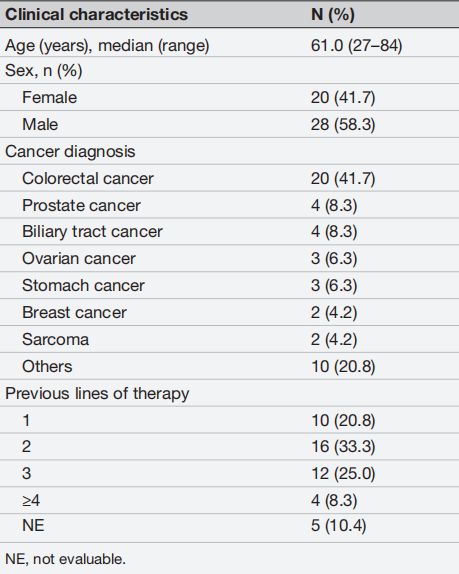Screen dimensions: 459x574
Task: Click the Stomach cancer value 3 (6.3)
Action: click(x=334, y=286)
